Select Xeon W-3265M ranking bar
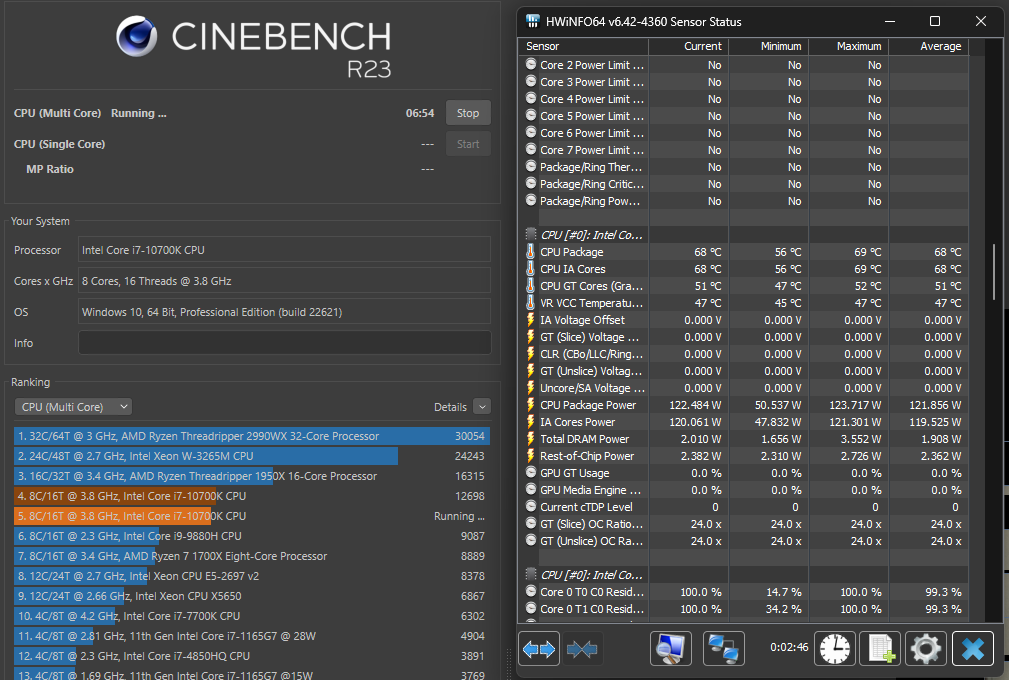This screenshot has height=680, width=1009. (252, 456)
